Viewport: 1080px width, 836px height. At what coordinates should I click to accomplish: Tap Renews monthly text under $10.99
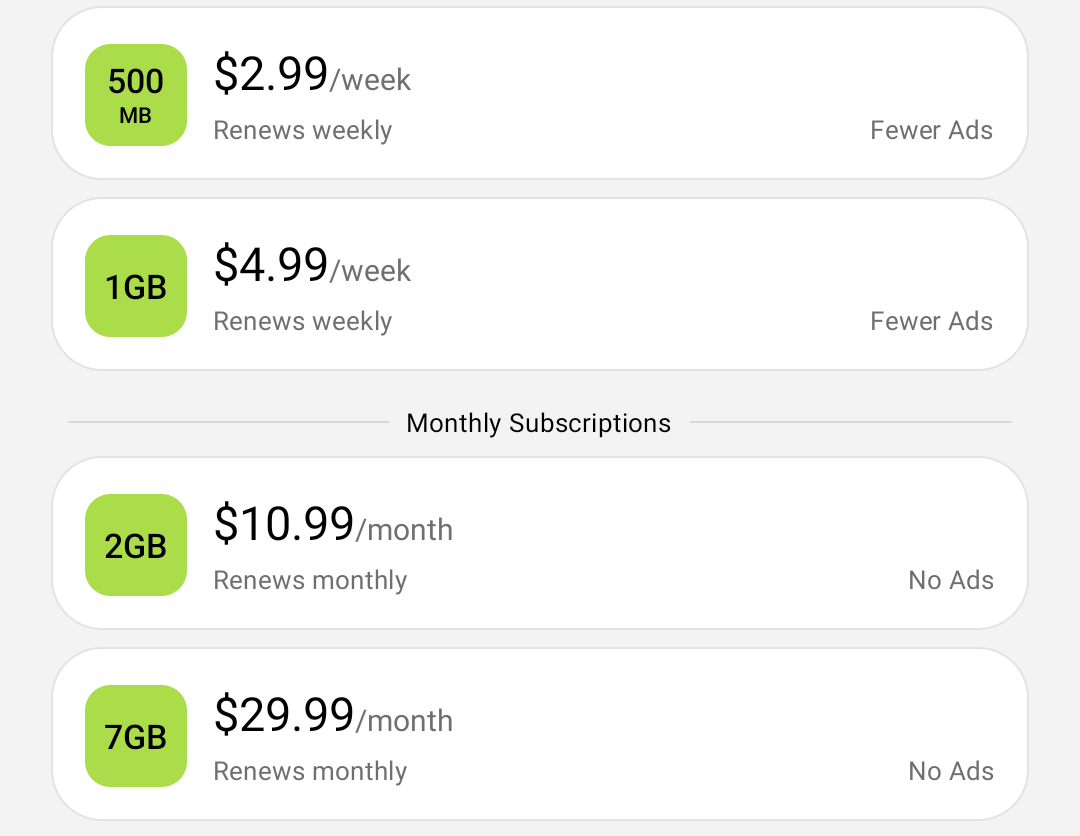(310, 581)
